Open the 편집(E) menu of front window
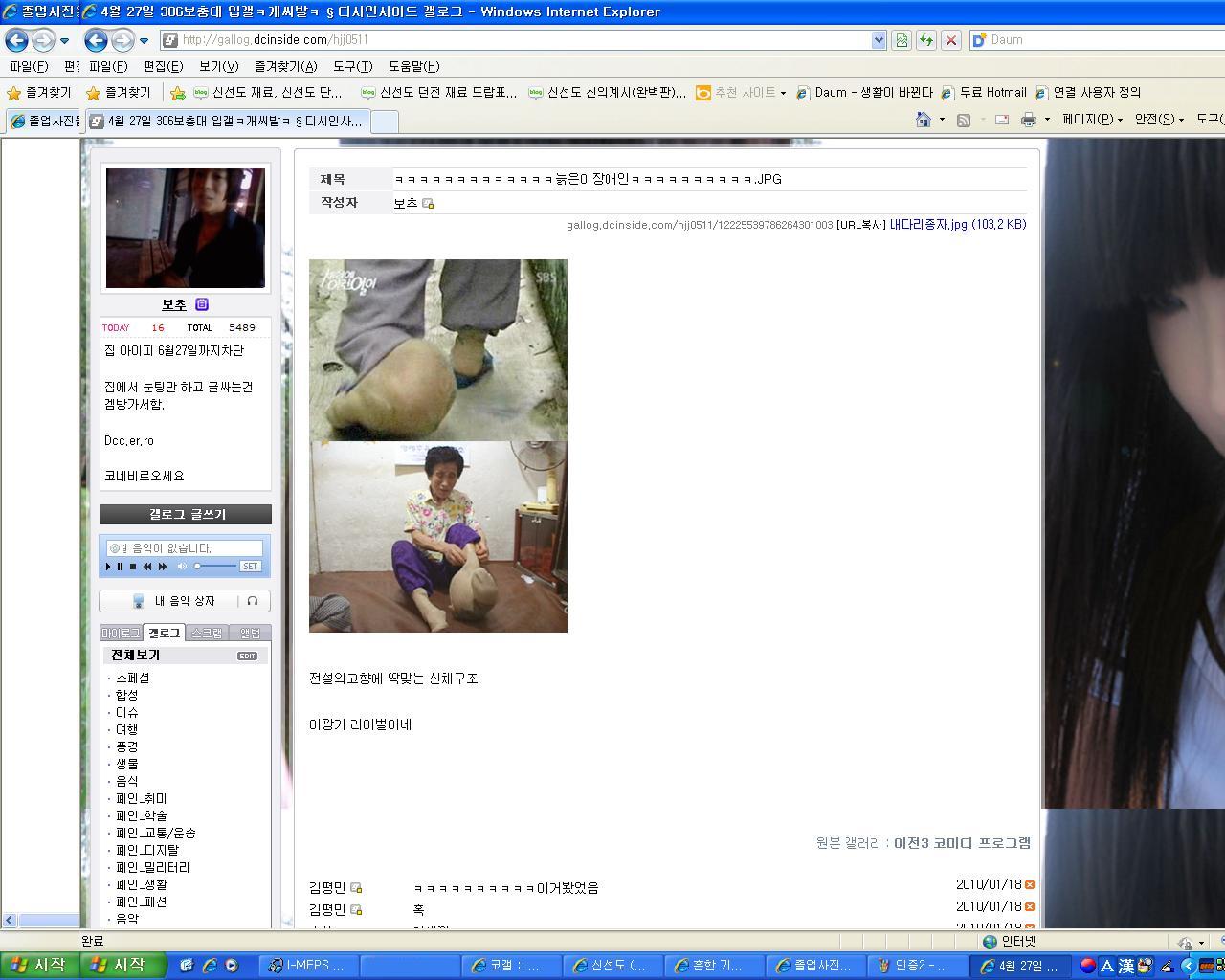The width and height of the screenshot is (1225, 980). pos(163,66)
